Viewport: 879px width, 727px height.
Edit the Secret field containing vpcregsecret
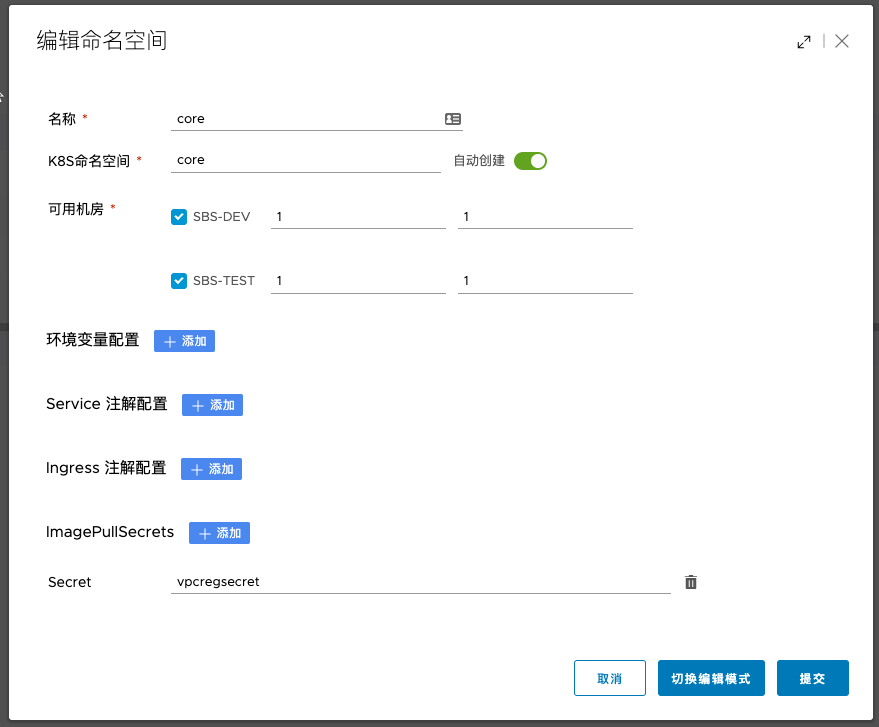tap(420, 582)
